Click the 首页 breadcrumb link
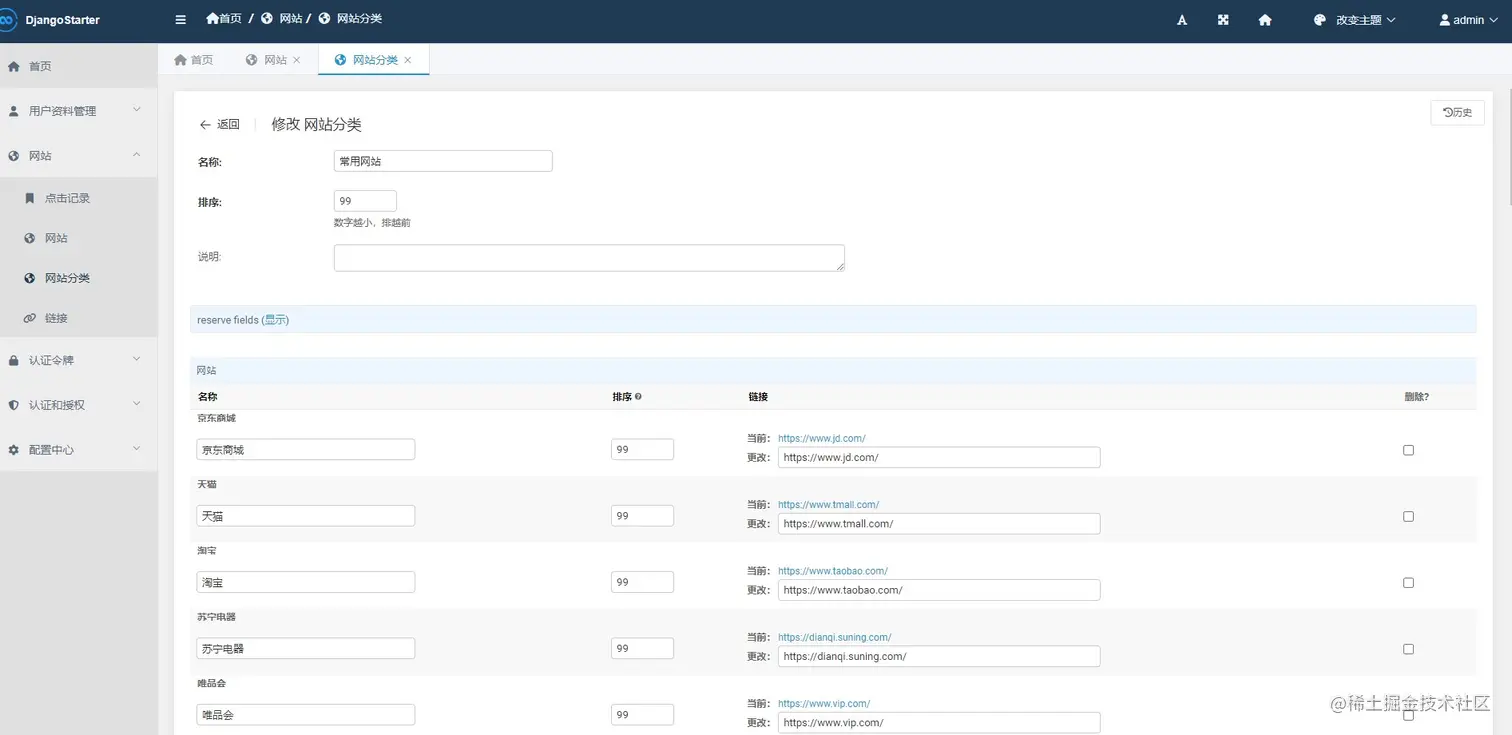Image resolution: width=1512 pixels, height=735 pixels. (x=223, y=18)
